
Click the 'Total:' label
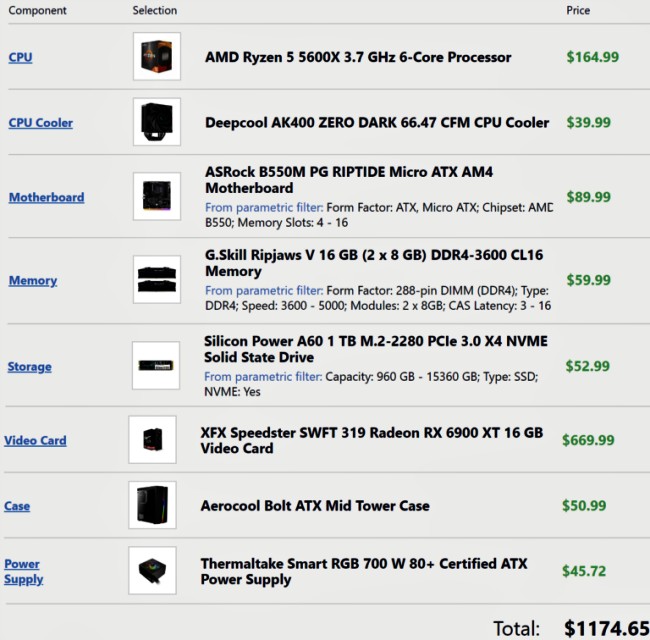[517, 628]
